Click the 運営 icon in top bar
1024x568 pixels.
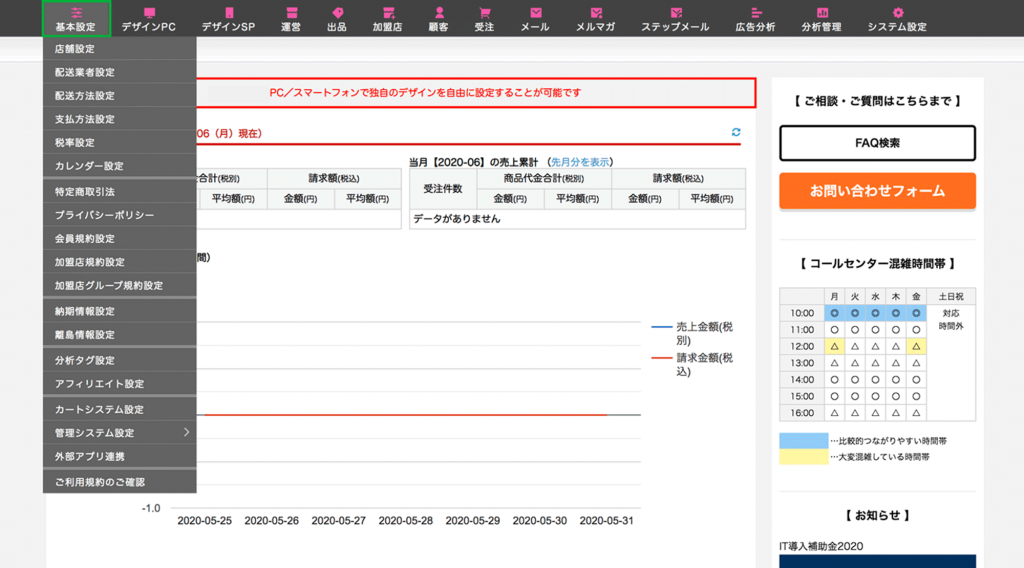pyautogui.click(x=291, y=13)
